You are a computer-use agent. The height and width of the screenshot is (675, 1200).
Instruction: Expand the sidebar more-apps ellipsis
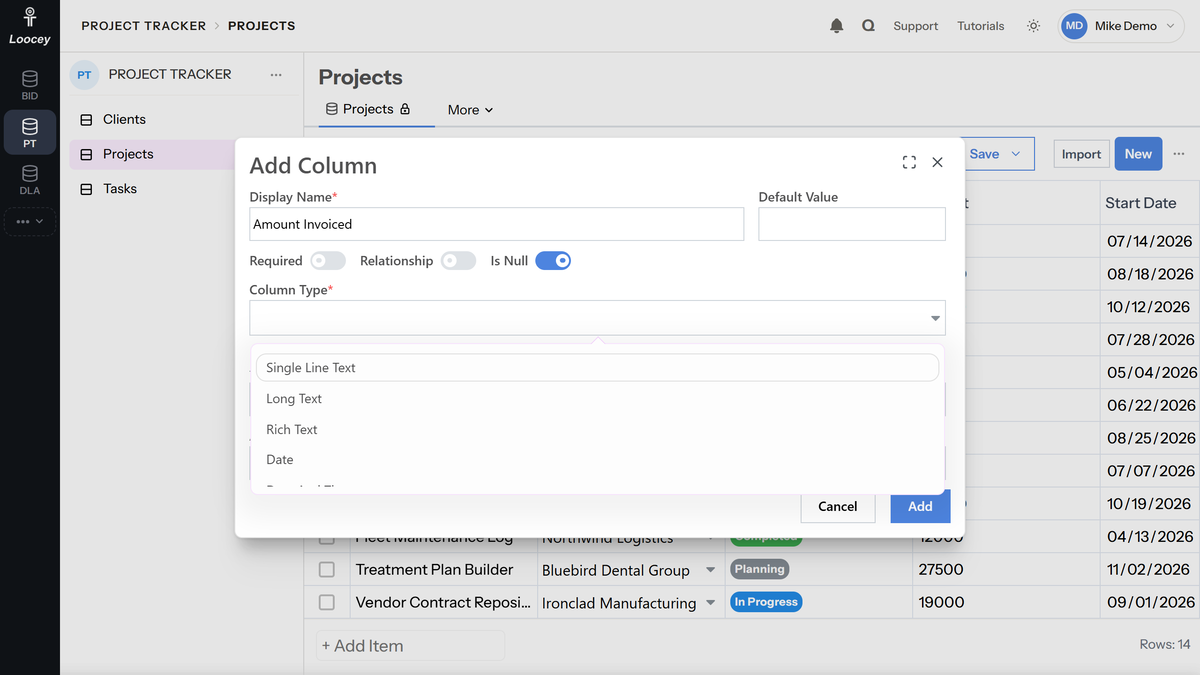pos(30,221)
